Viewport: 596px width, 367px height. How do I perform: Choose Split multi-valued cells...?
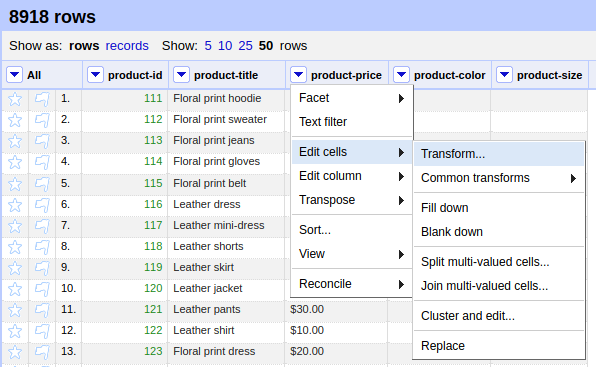(499, 262)
